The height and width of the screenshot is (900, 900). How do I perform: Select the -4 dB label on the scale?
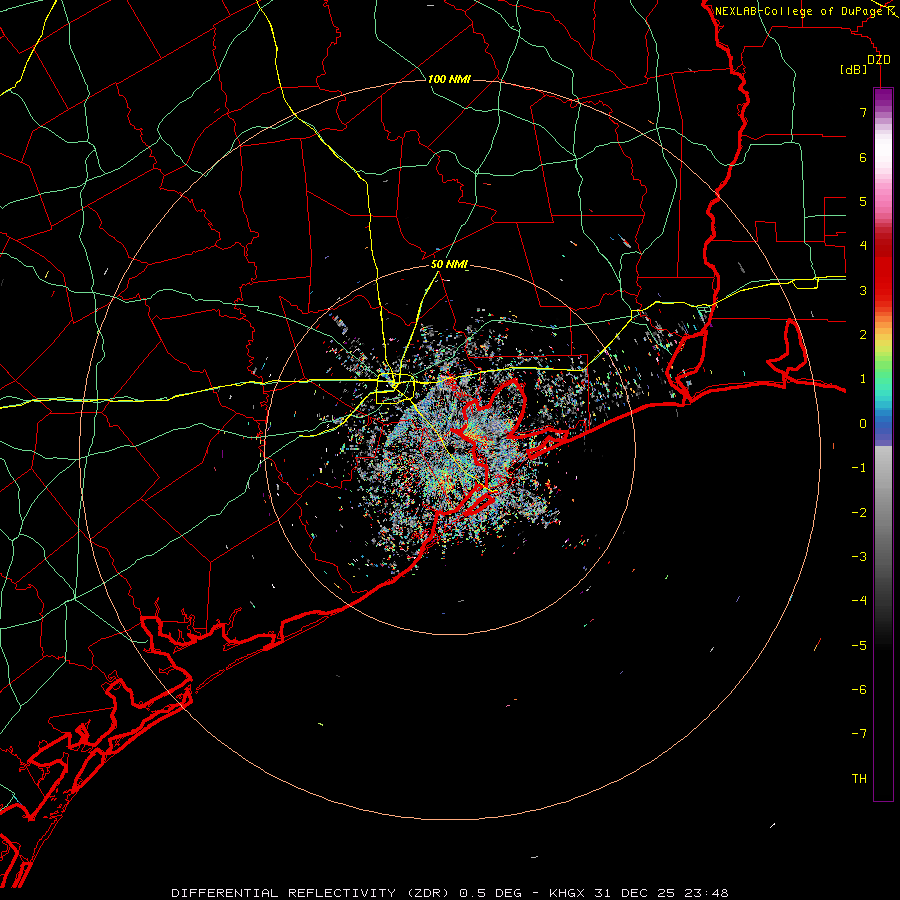[859, 601]
